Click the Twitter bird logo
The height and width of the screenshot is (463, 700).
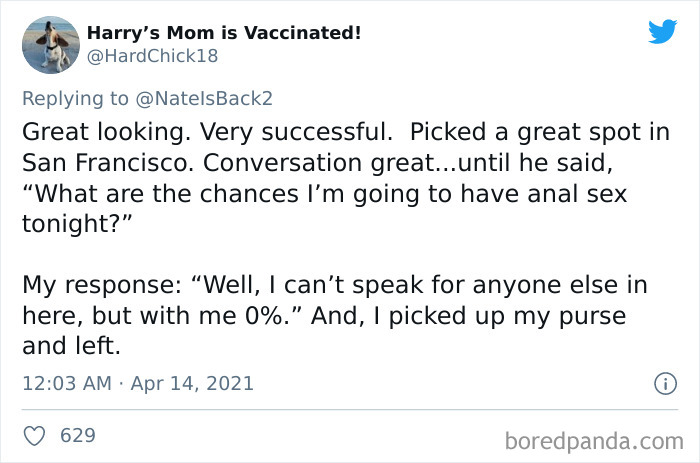[x=662, y=31]
